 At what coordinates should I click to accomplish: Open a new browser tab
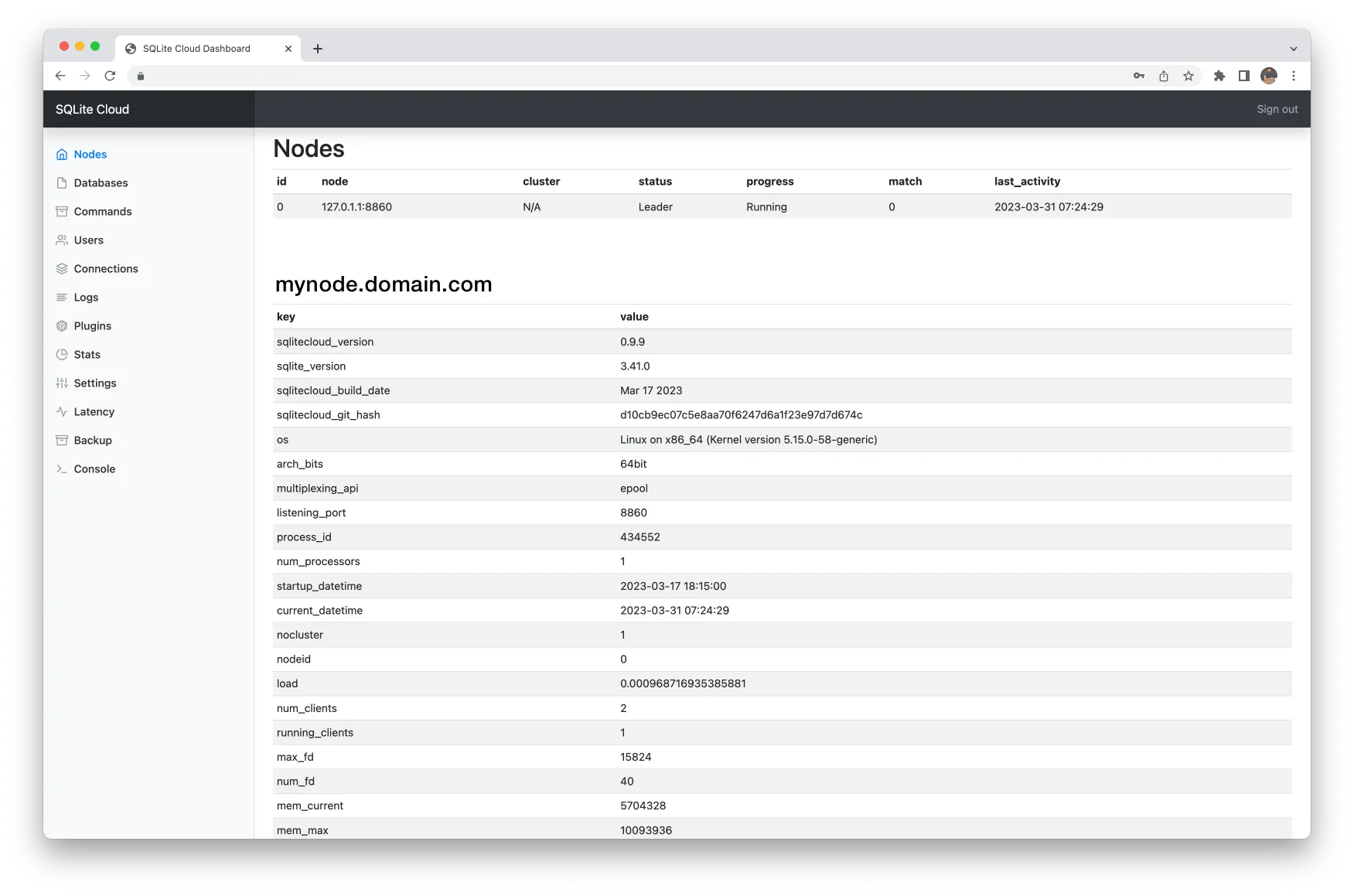318,48
